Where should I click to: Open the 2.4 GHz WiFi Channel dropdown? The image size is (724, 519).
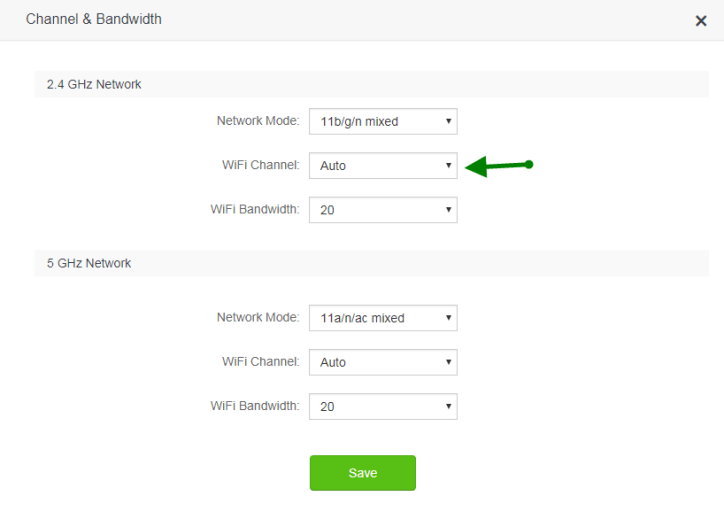[383, 166]
